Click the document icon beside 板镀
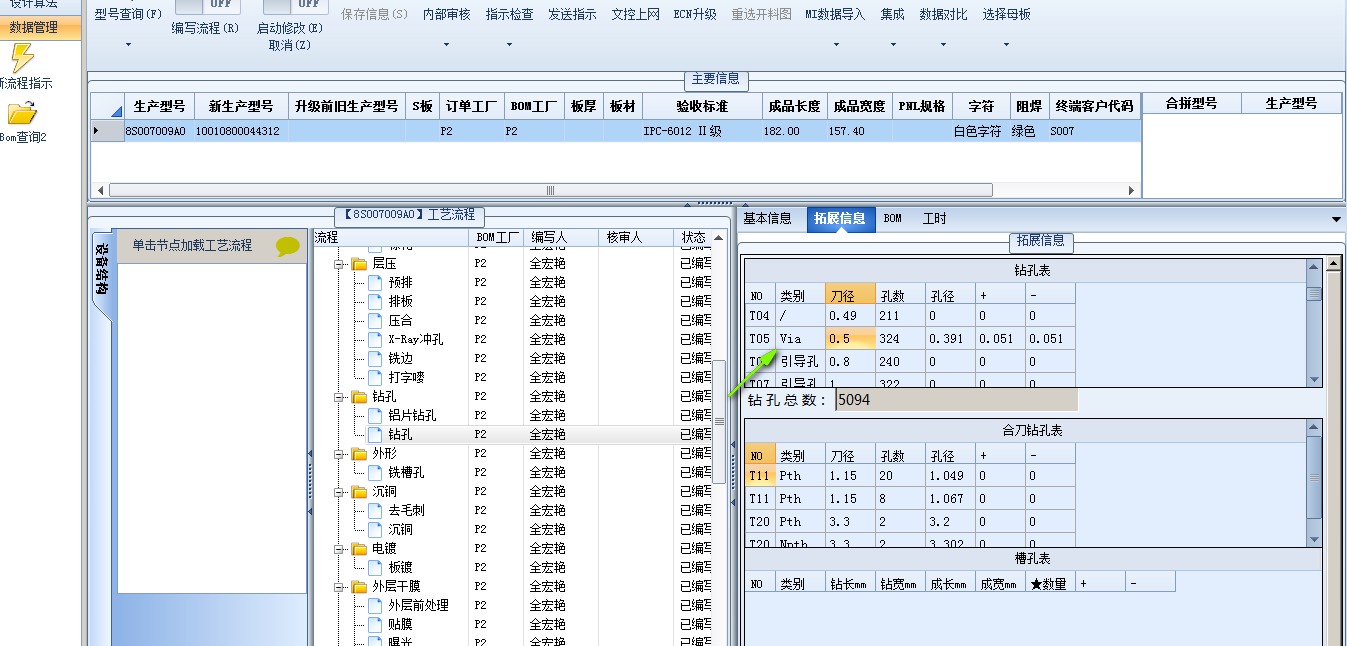The height and width of the screenshot is (646, 1347). (x=375, y=568)
